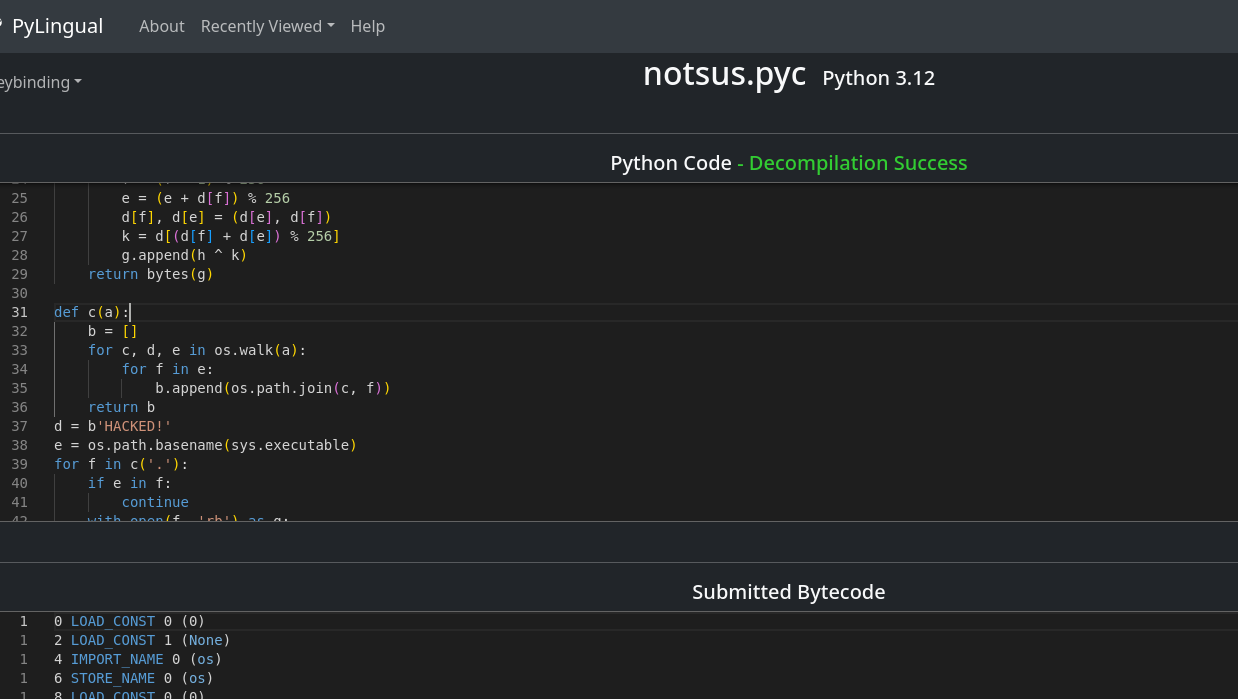This screenshot has width=1238, height=699.
Task: Click the Submitted Bytecode heading
Action: click(x=789, y=592)
